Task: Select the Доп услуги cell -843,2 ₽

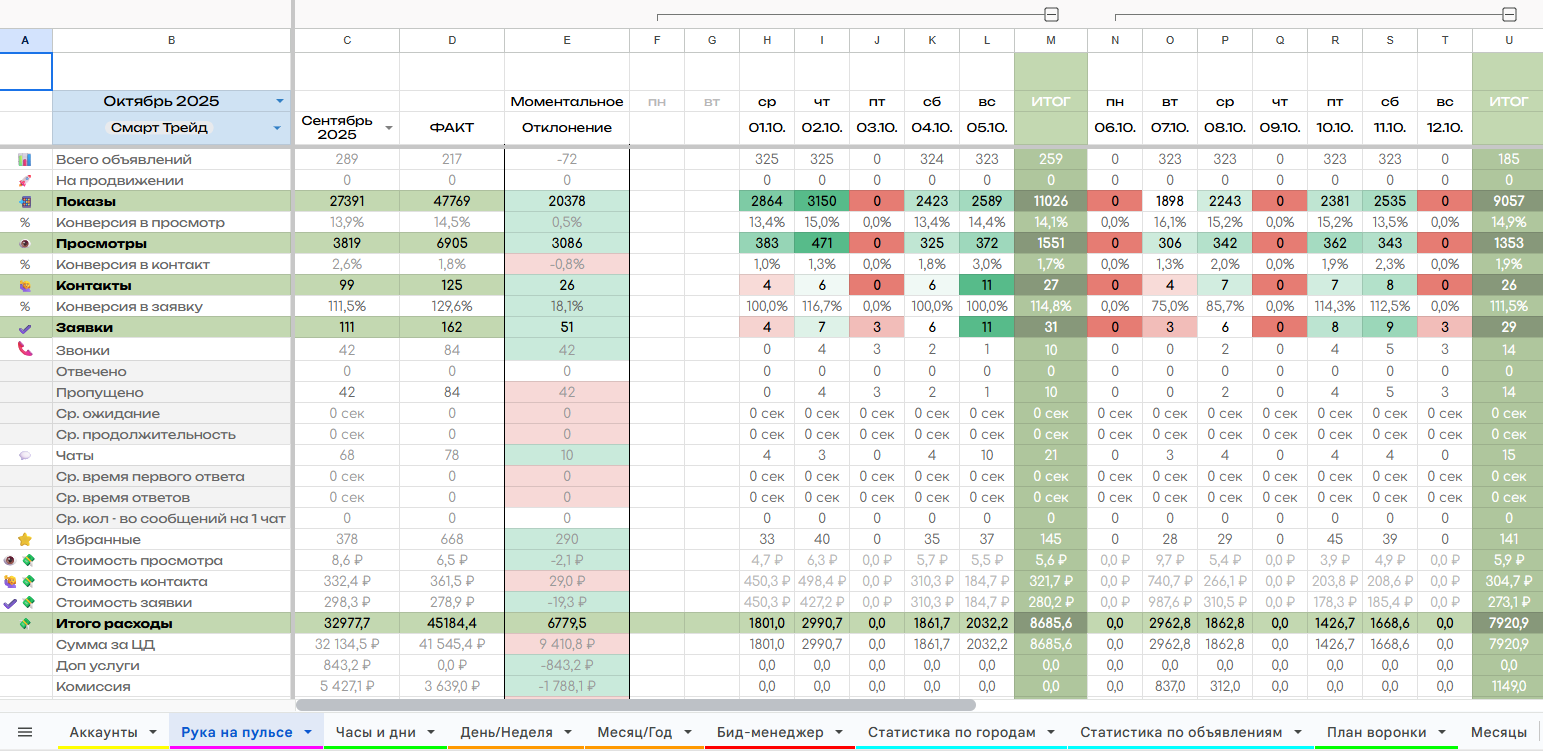Action: (567, 665)
